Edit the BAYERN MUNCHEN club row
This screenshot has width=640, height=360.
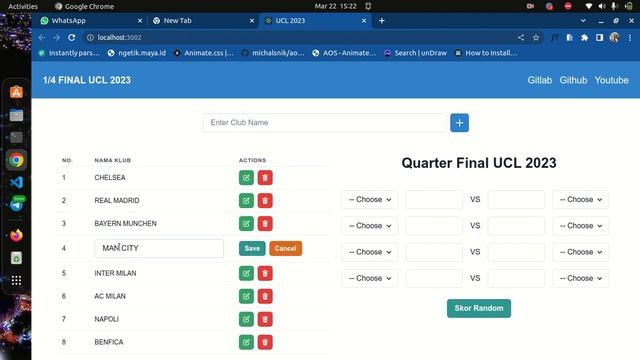click(246, 224)
